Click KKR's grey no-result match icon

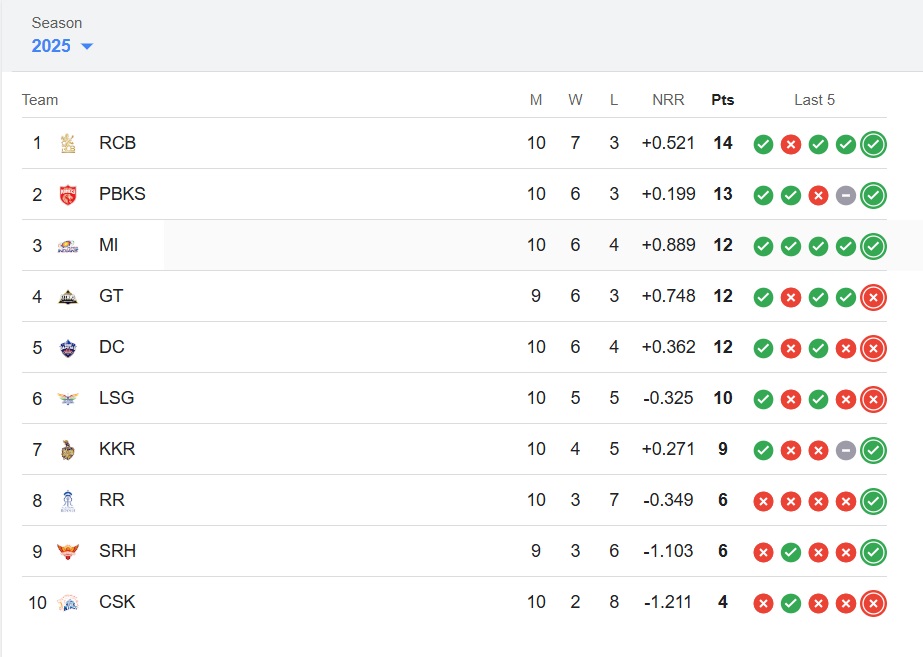pyautogui.click(x=846, y=450)
